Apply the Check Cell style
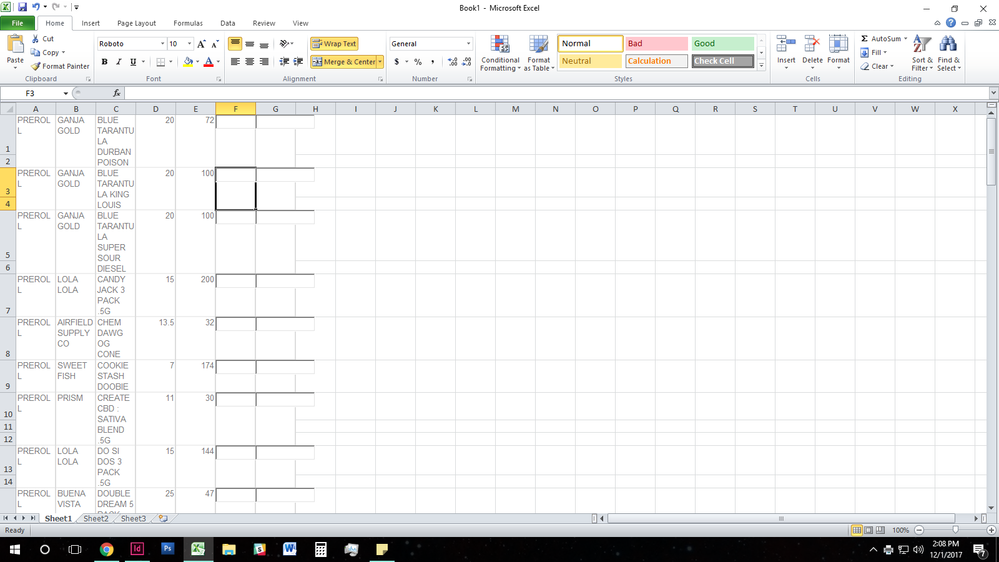Image resolution: width=999 pixels, height=562 pixels. pyautogui.click(x=722, y=61)
